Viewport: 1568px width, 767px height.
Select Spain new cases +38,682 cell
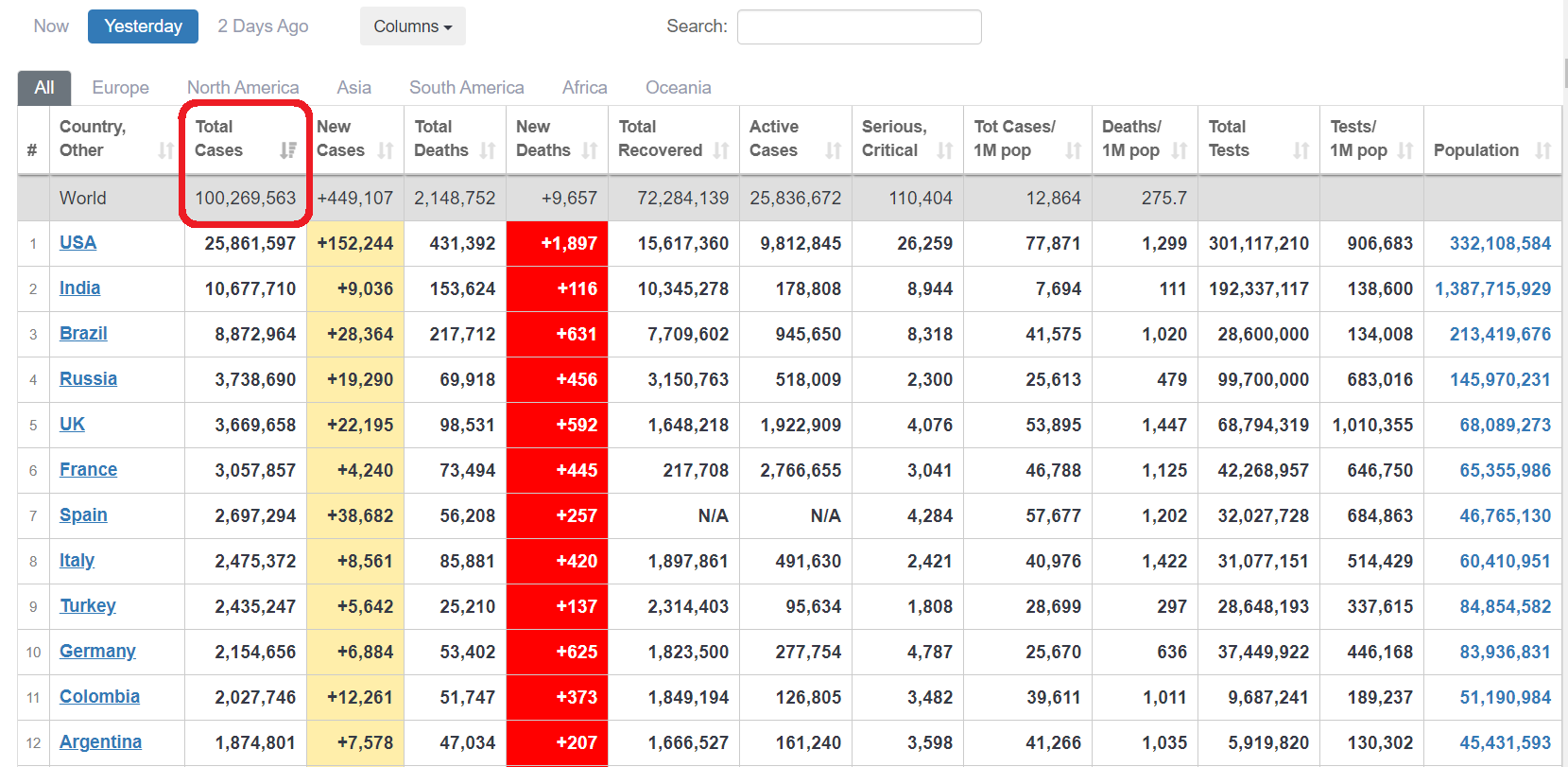[355, 516]
